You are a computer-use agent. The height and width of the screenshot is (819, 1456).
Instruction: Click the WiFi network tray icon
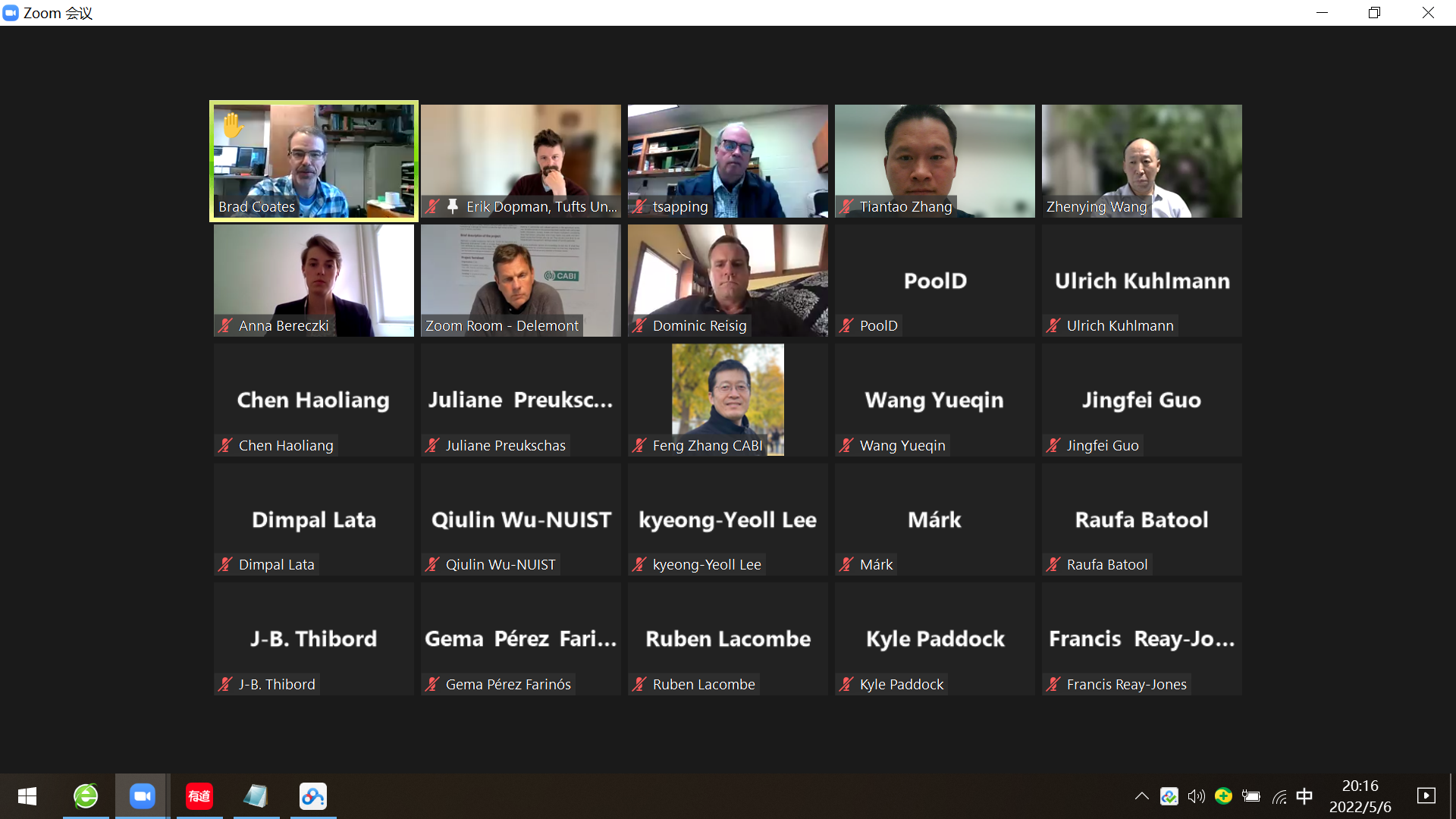pyautogui.click(x=1279, y=796)
